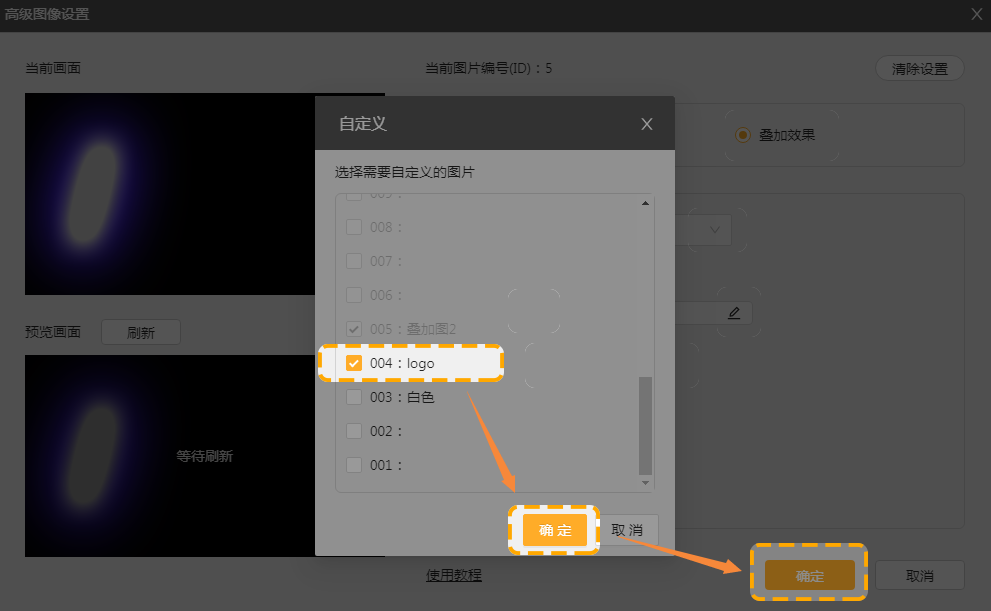The width and height of the screenshot is (991, 611).
Task: Select the 叠加效果 radio button
Action: [x=742, y=134]
